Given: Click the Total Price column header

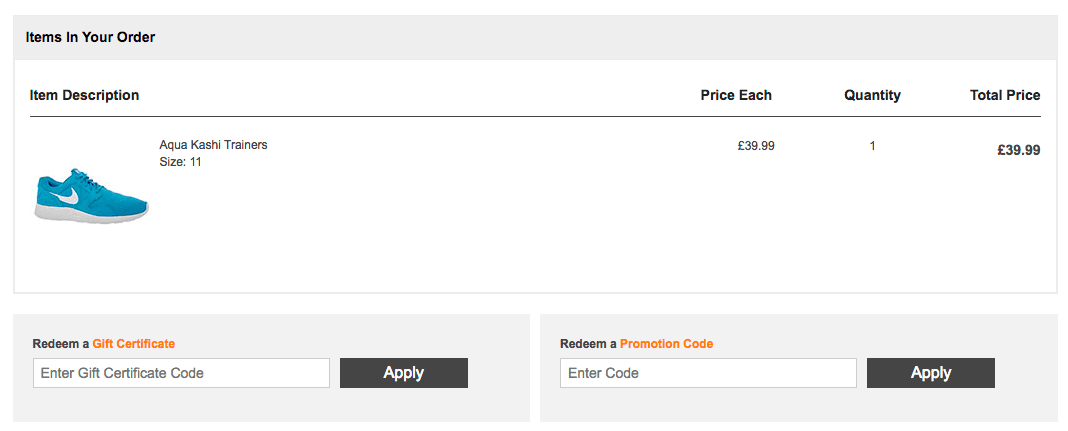Looking at the screenshot, I should (1004, 96).
